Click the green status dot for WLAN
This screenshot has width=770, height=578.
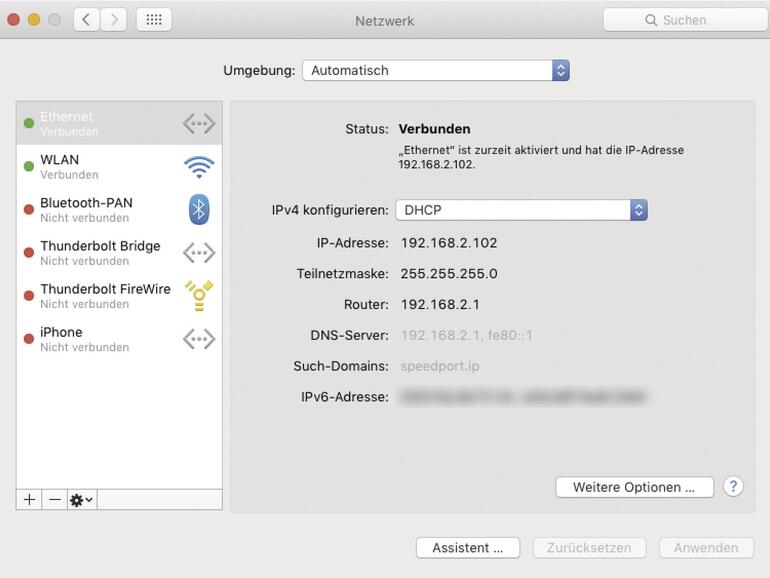tap(29, 166)
